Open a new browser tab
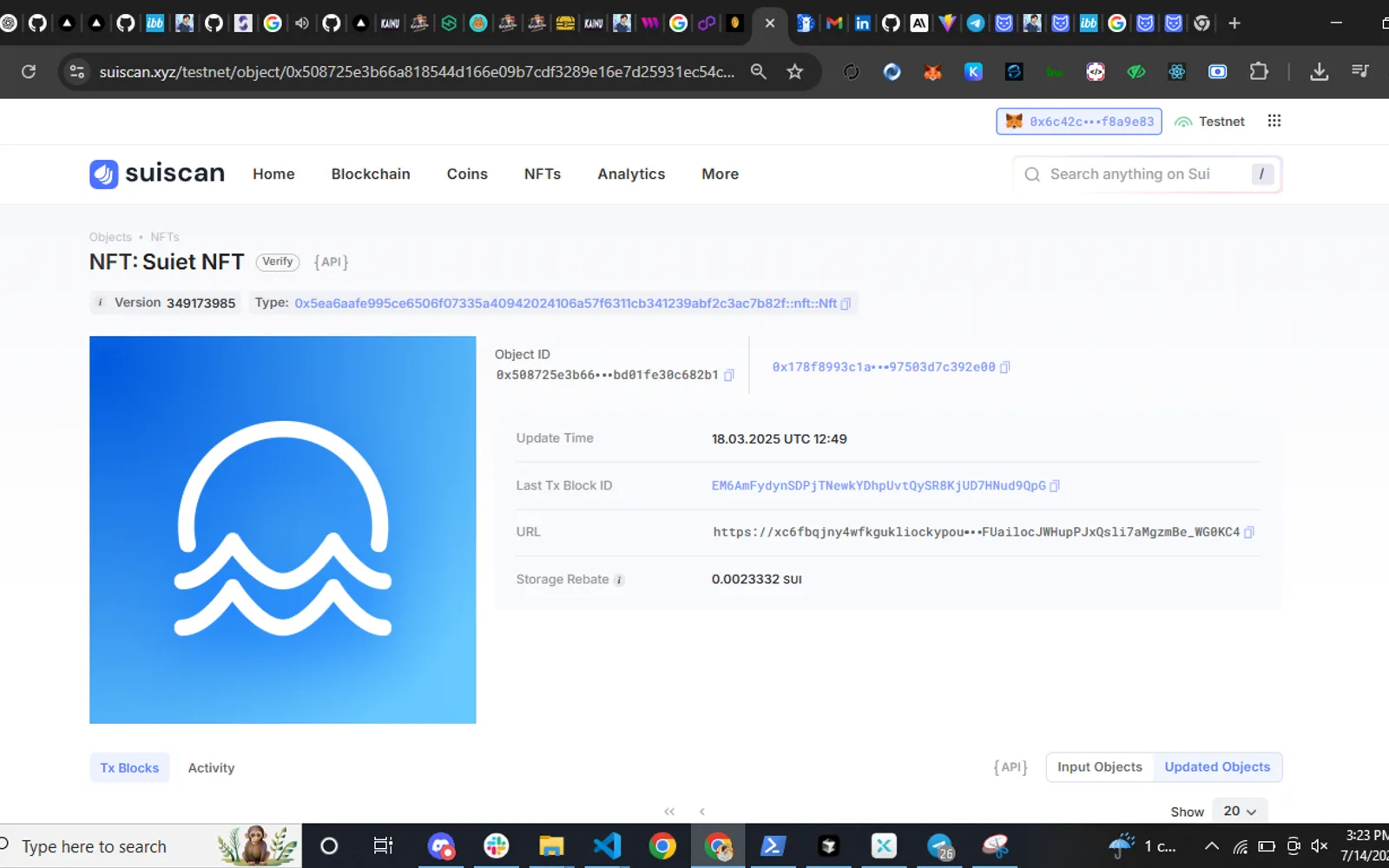 click(x=1234, y=23)
